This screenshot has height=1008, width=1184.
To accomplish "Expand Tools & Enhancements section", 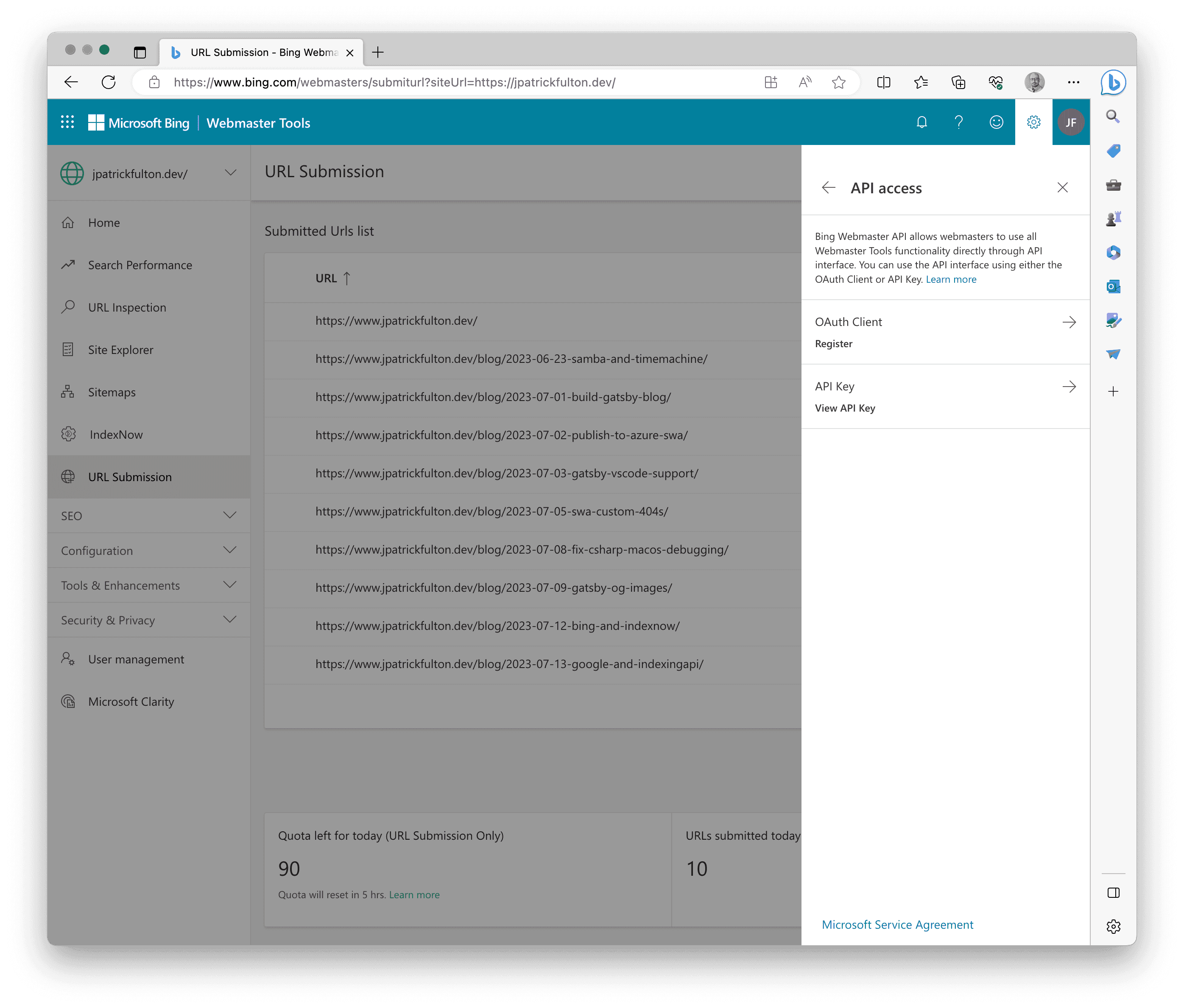I will click(x=148, y=585).
